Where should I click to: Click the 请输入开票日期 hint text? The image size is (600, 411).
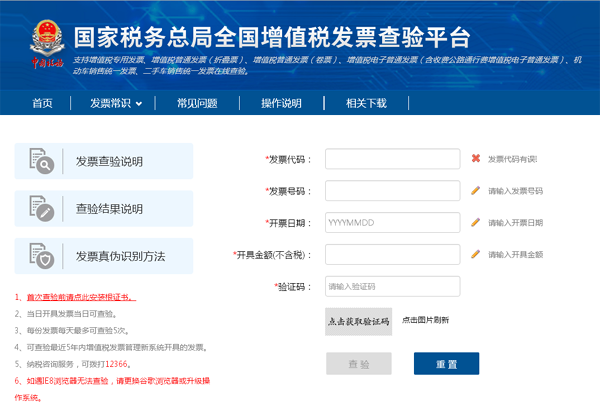coord(515,223)
